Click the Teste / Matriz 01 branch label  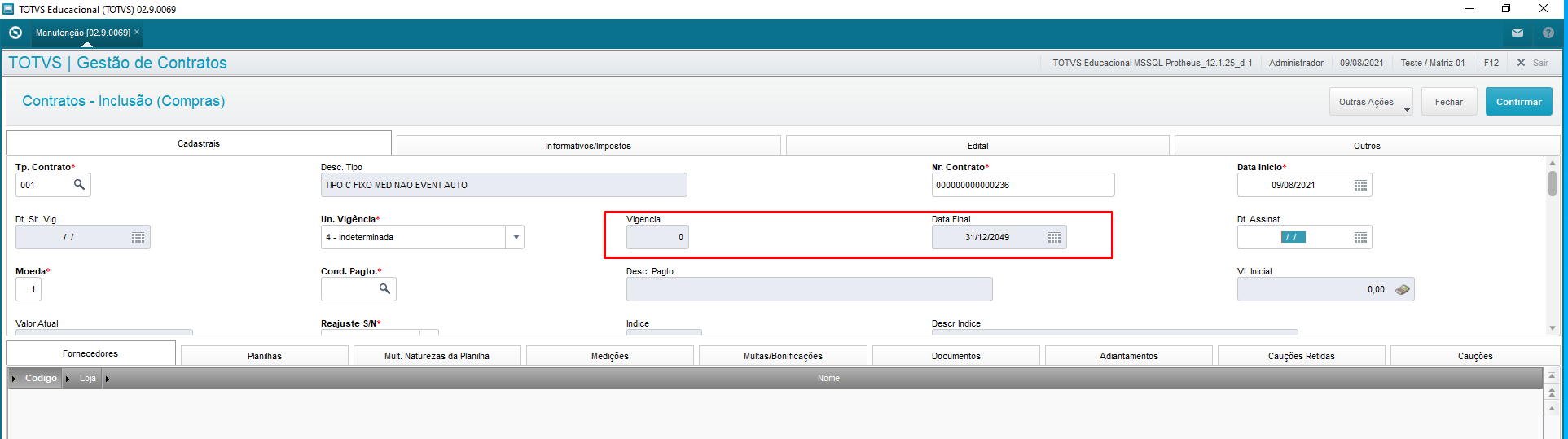pyautogui.click(x=1433, y=63)
